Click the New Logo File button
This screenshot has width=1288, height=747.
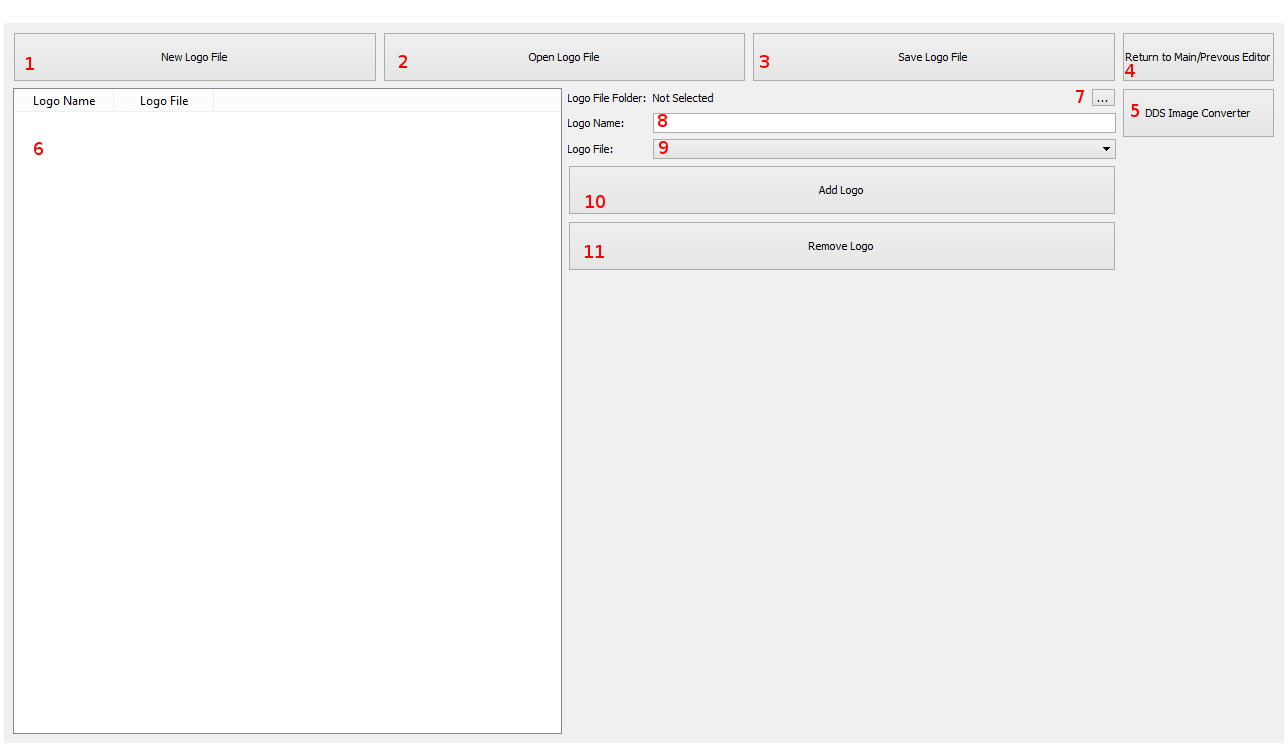click(194, 57)
